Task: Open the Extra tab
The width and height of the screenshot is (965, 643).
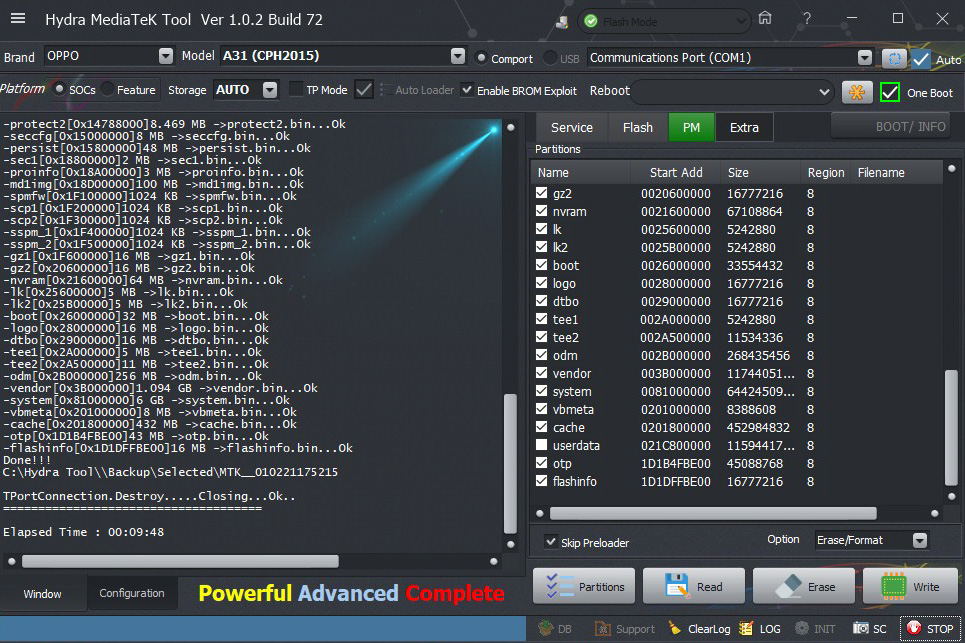Action: tap(744, 127)
